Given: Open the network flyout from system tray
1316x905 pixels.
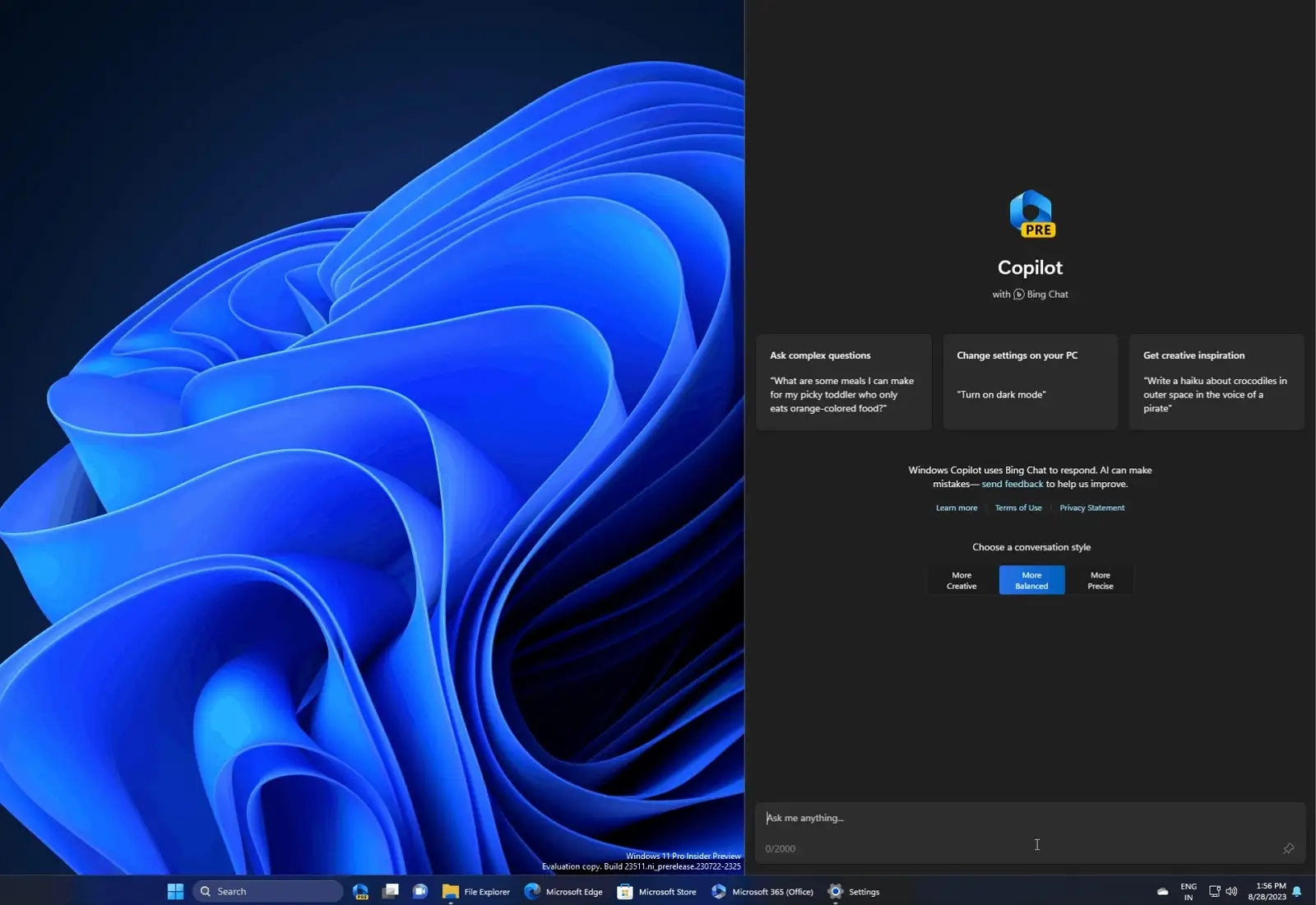Looking at the screenshot, I should pos(1215,890).
